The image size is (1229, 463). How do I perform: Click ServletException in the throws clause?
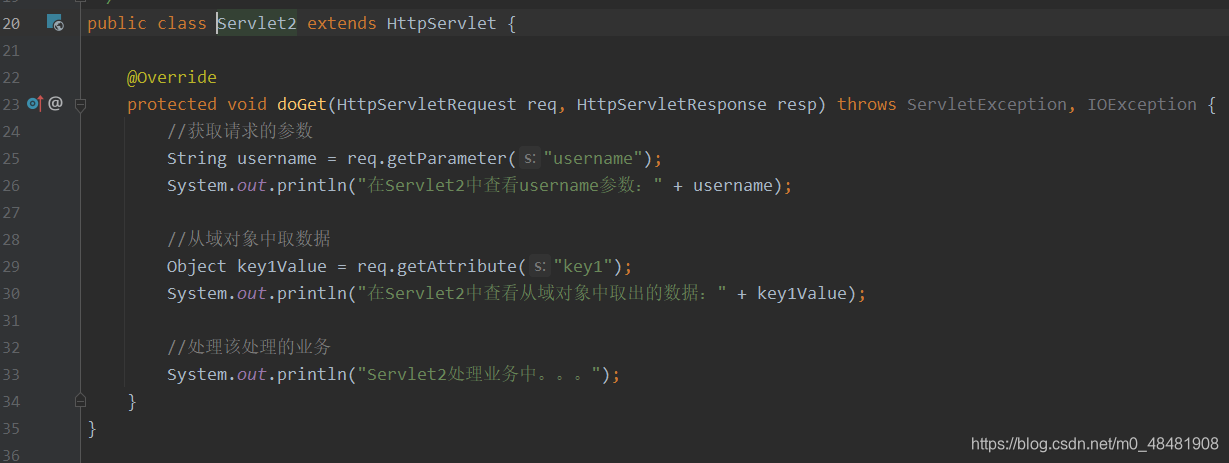(x=987, y=104)
